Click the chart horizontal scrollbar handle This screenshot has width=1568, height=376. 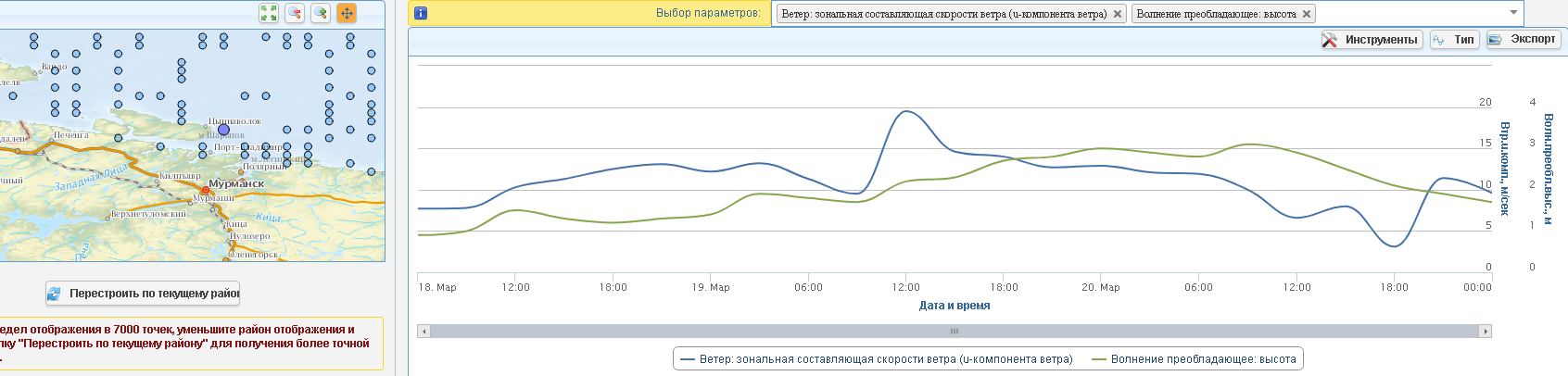pyautogui.click(x=955, y=332)
